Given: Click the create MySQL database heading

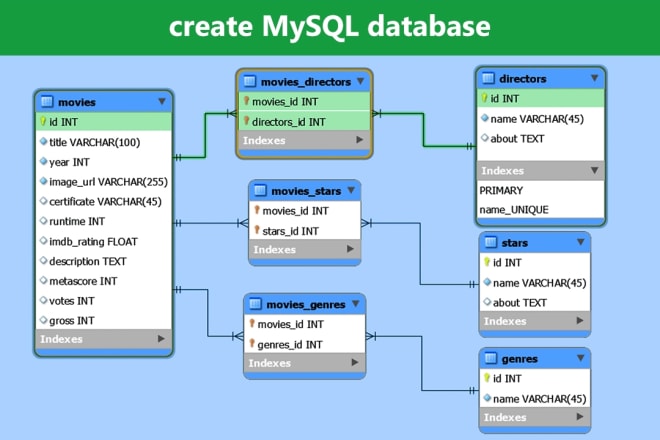Looking at the screenshot, I should (x=330, y=26).
